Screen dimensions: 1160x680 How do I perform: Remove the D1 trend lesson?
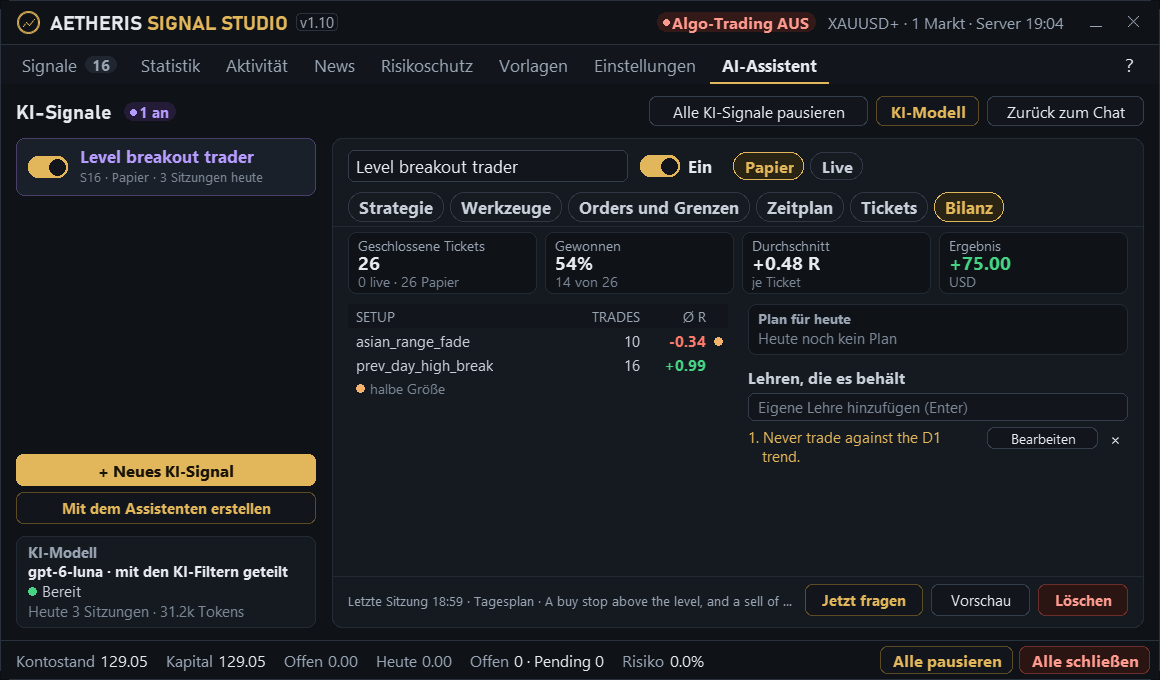pyautogui.click(x=1115, y=440)
